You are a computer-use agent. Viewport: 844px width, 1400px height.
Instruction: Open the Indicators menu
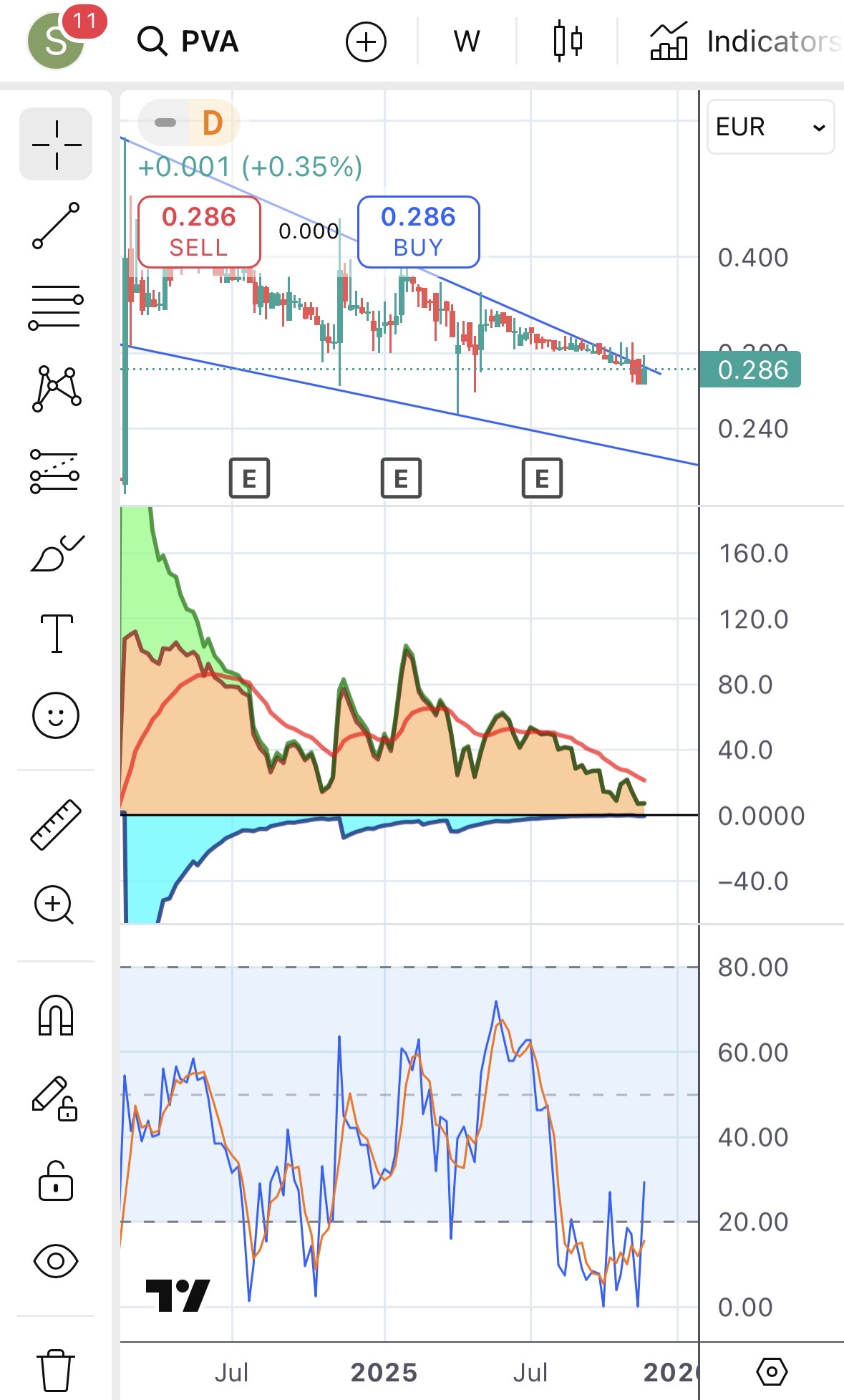(x=744, y=42)
